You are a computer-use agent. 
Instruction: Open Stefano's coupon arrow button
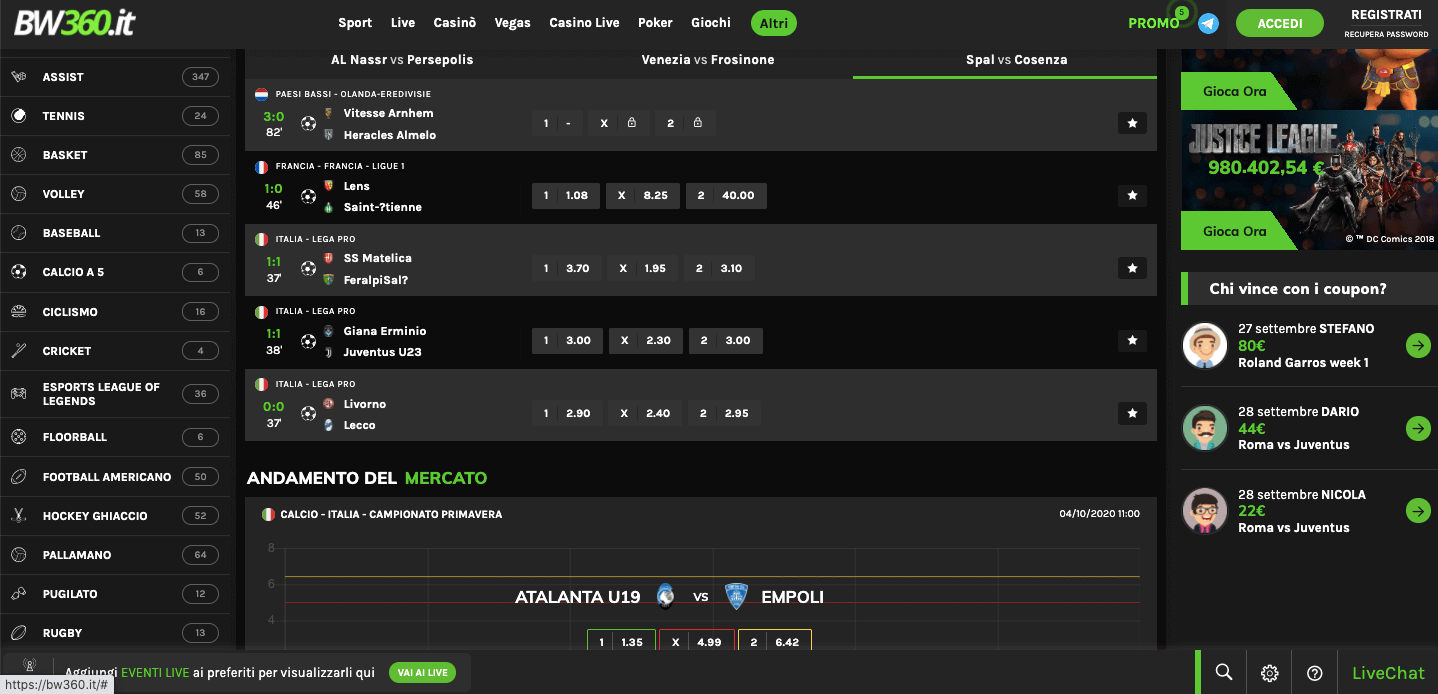pyautogui.click(x=1418, y=346)
